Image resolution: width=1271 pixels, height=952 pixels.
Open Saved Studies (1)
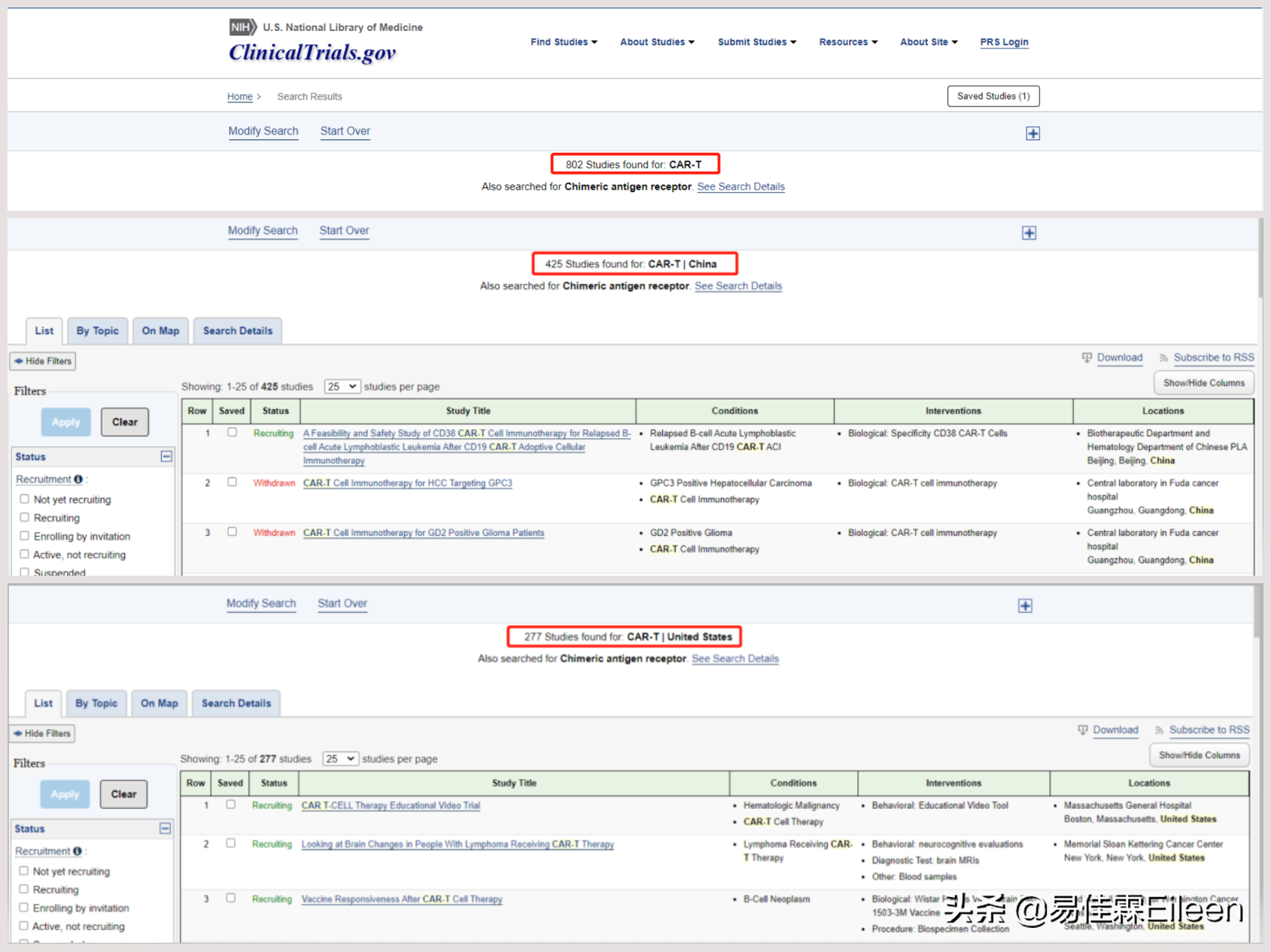993,96
